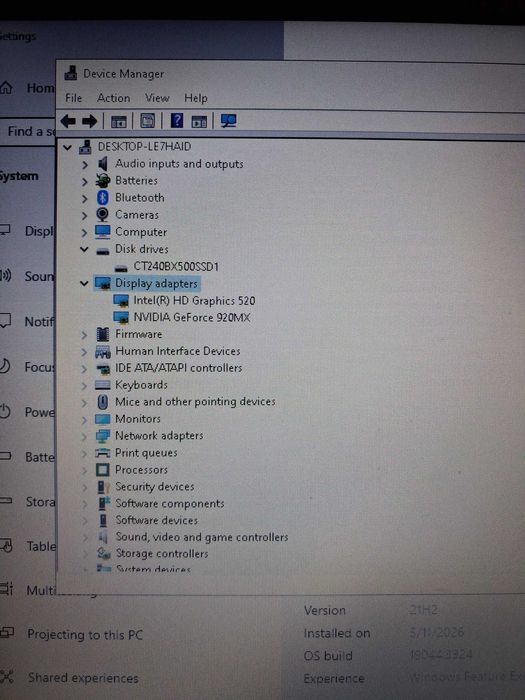Viewport: 525px width, 700px height.
Task: Click the Show/Hide console tree toolbar icon
Action: pos(119,121)
